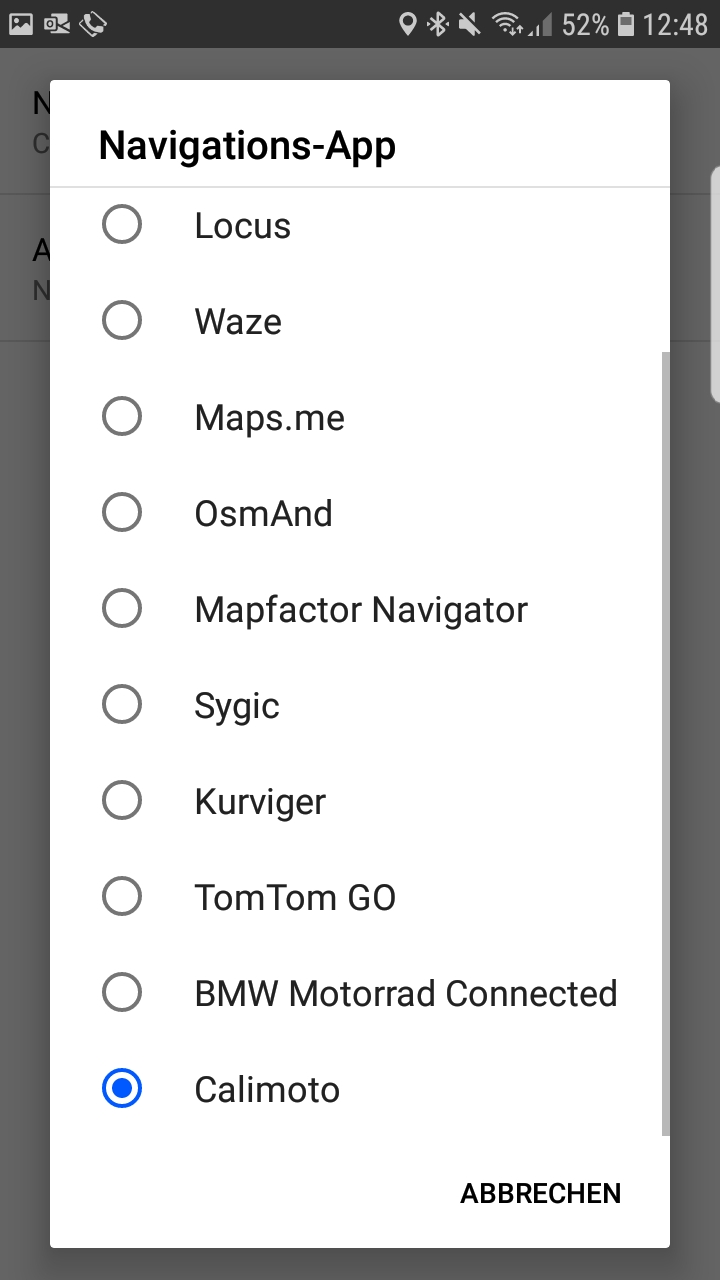Click the selected Calimoto radio button

[x=122, y=1089]
